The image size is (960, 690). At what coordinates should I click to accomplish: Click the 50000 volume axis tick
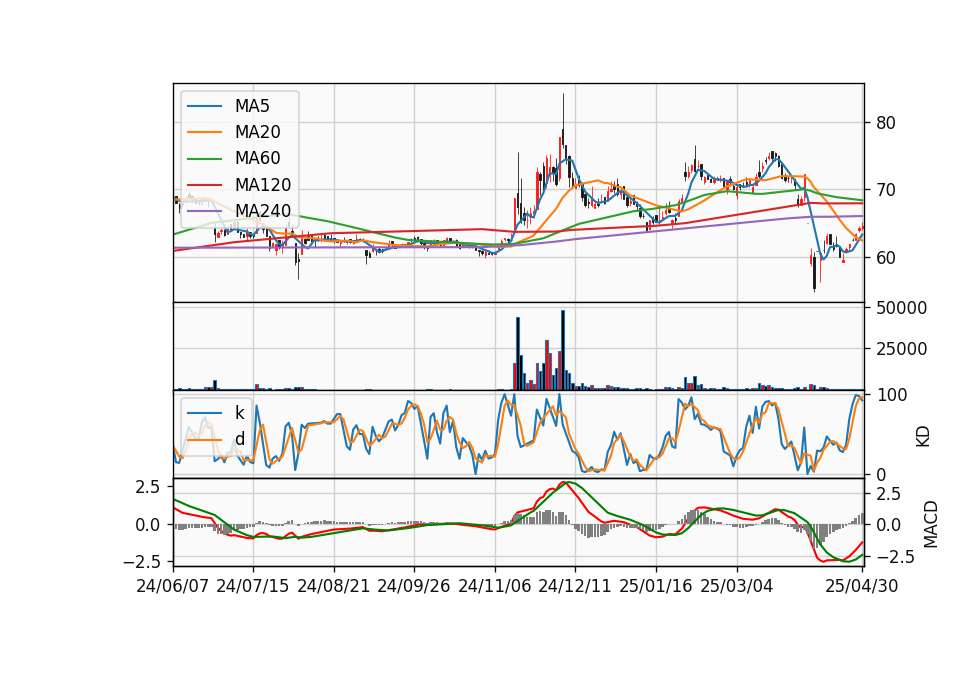point(902,308)
